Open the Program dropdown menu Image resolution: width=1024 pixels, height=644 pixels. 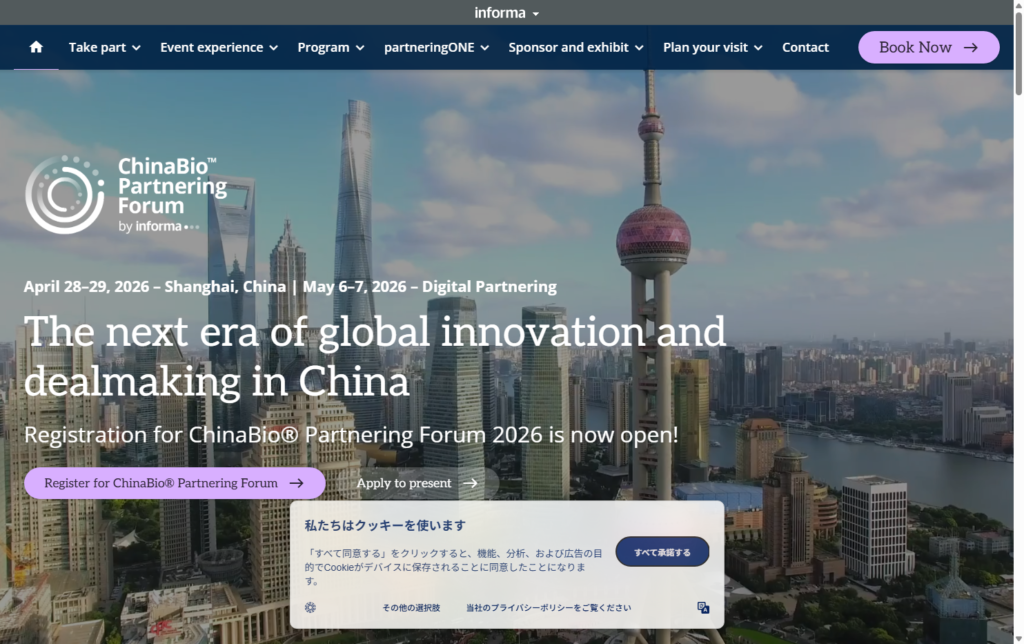(x=331, y=47)
